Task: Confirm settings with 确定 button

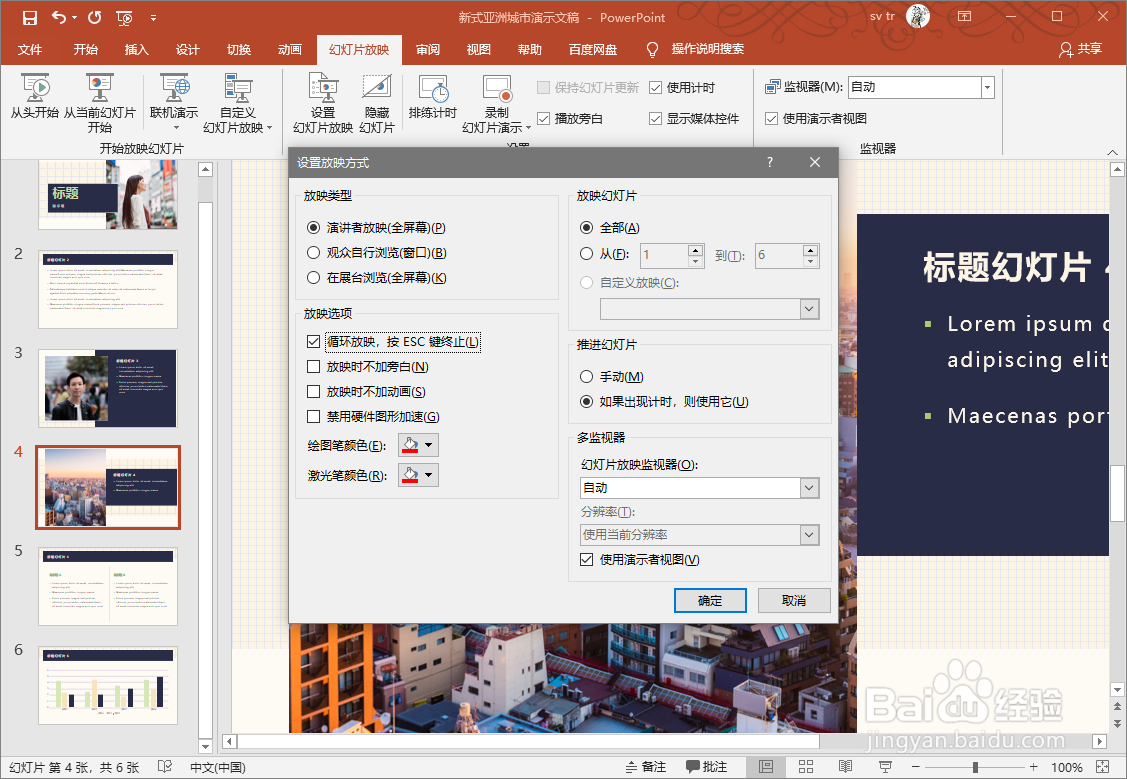Action: pos(710,600)
